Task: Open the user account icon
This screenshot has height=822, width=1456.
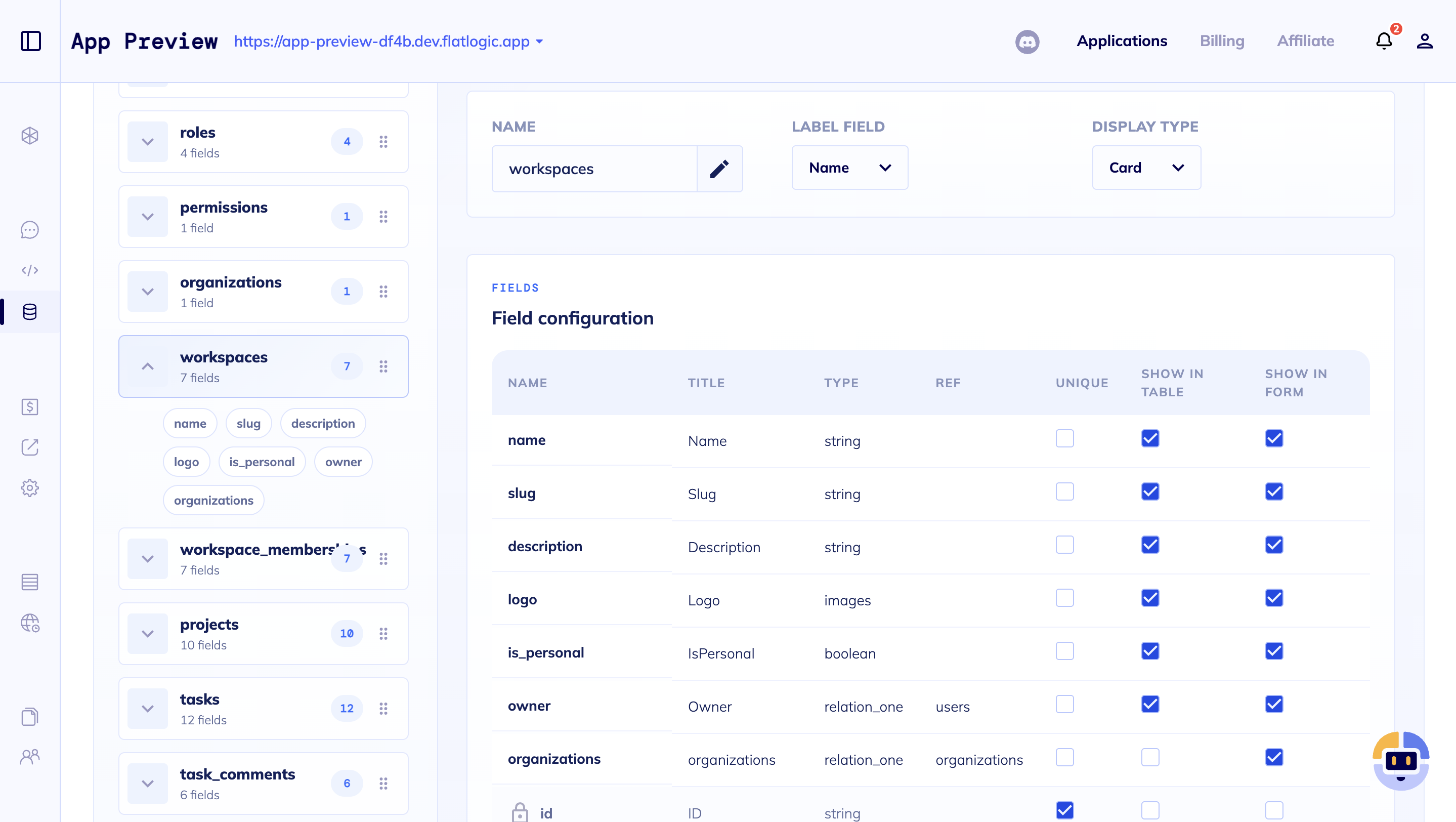Action: click(x=1424, y=40)
